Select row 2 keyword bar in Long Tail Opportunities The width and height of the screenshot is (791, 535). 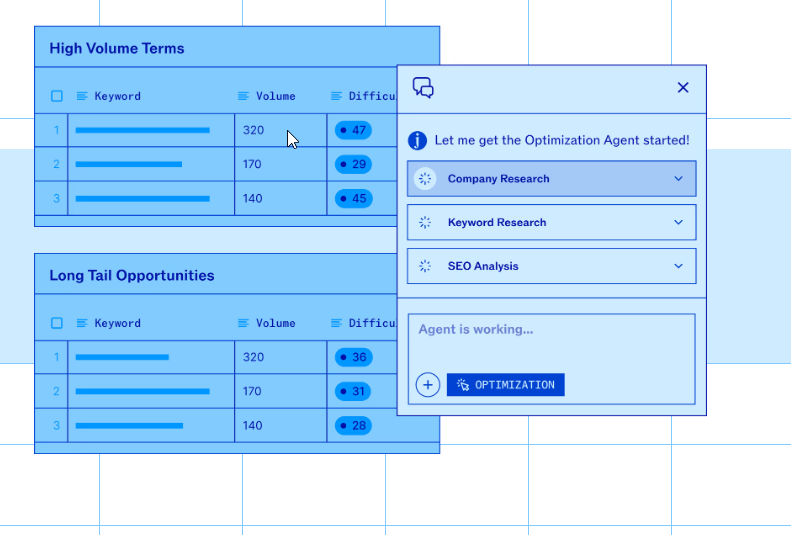point(142,391)
